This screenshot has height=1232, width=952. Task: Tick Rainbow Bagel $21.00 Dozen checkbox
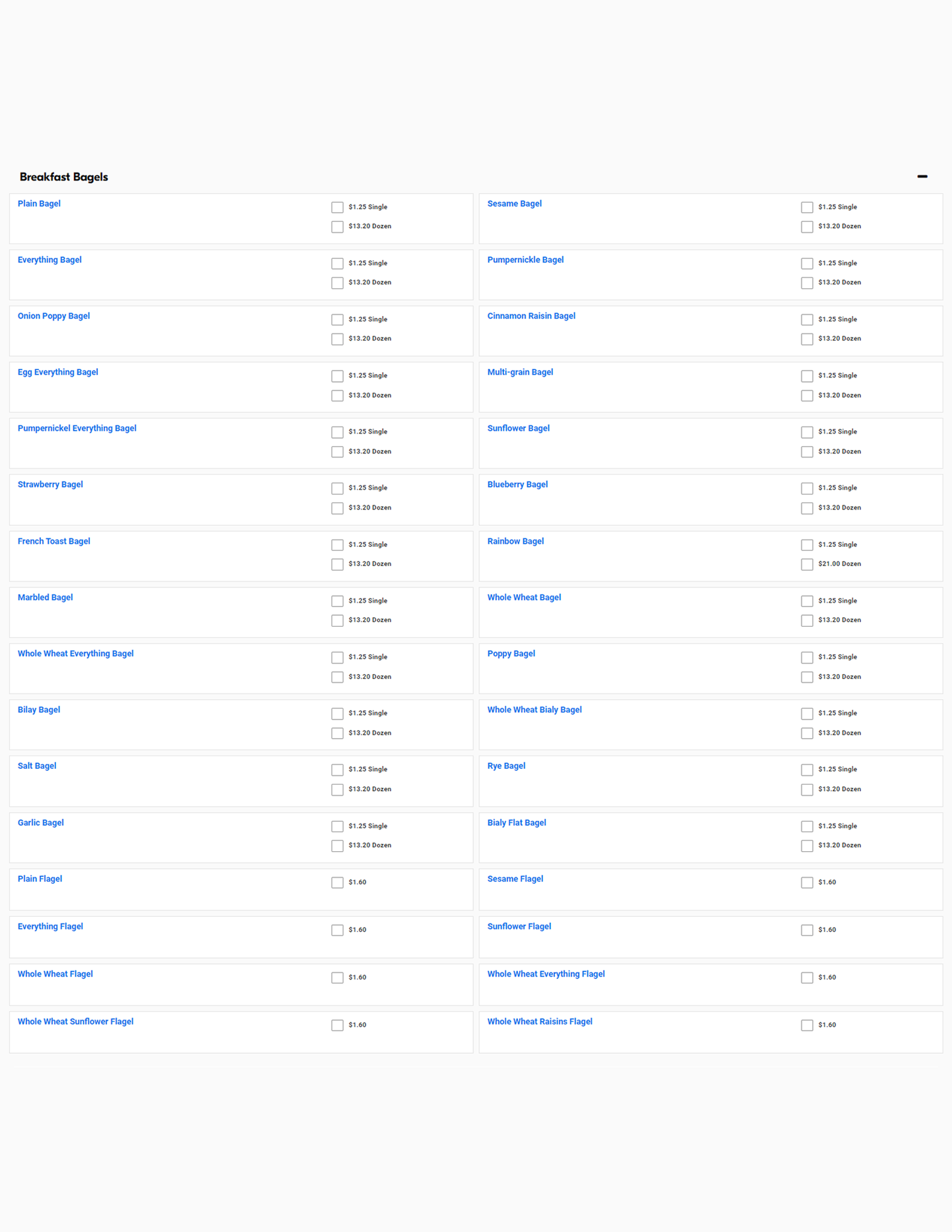point(806,564)
